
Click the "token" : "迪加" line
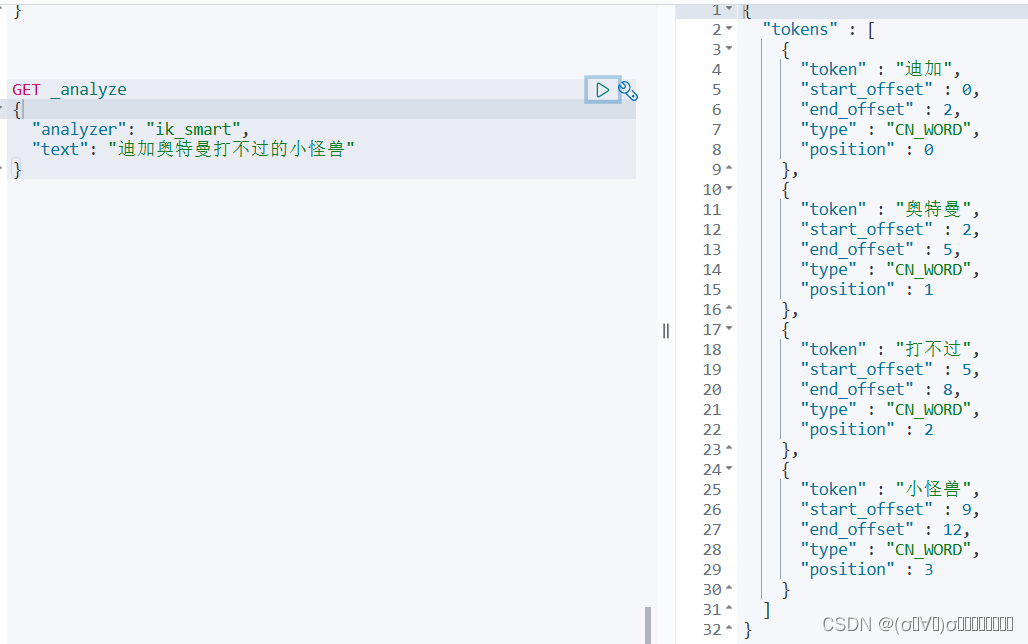pos(880,69)
